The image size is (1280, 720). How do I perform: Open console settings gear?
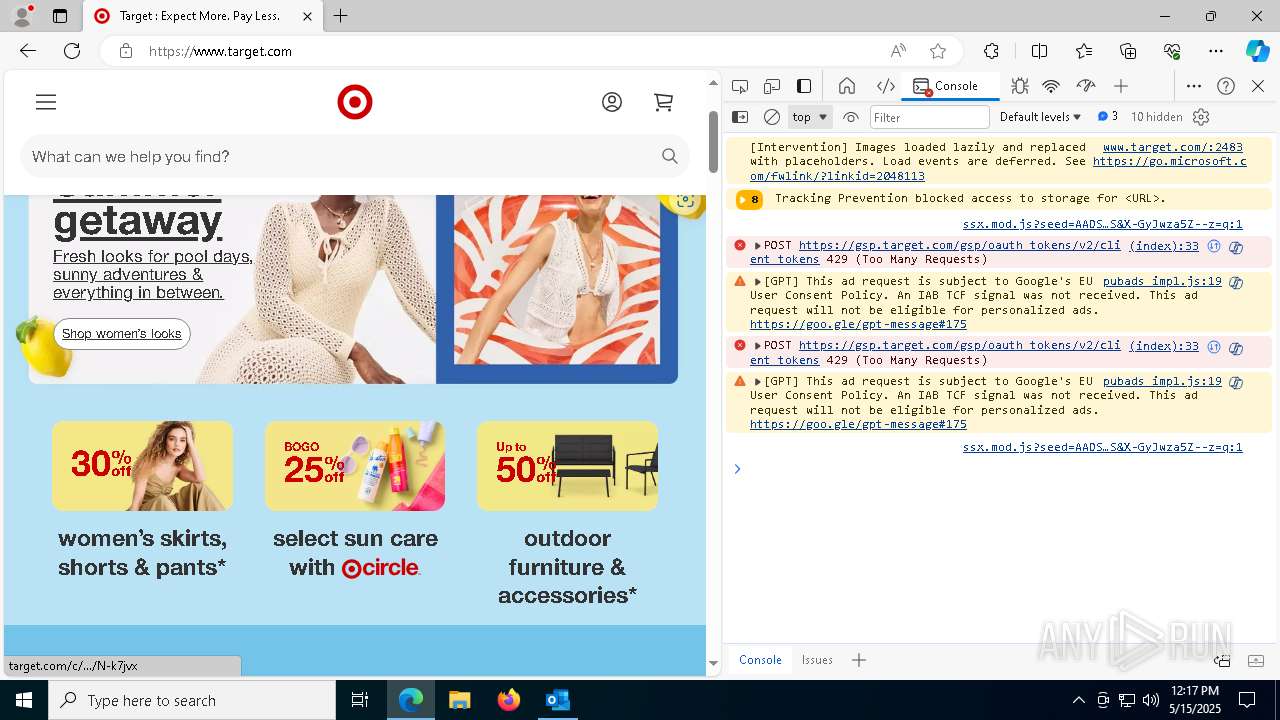point(1202,117)
